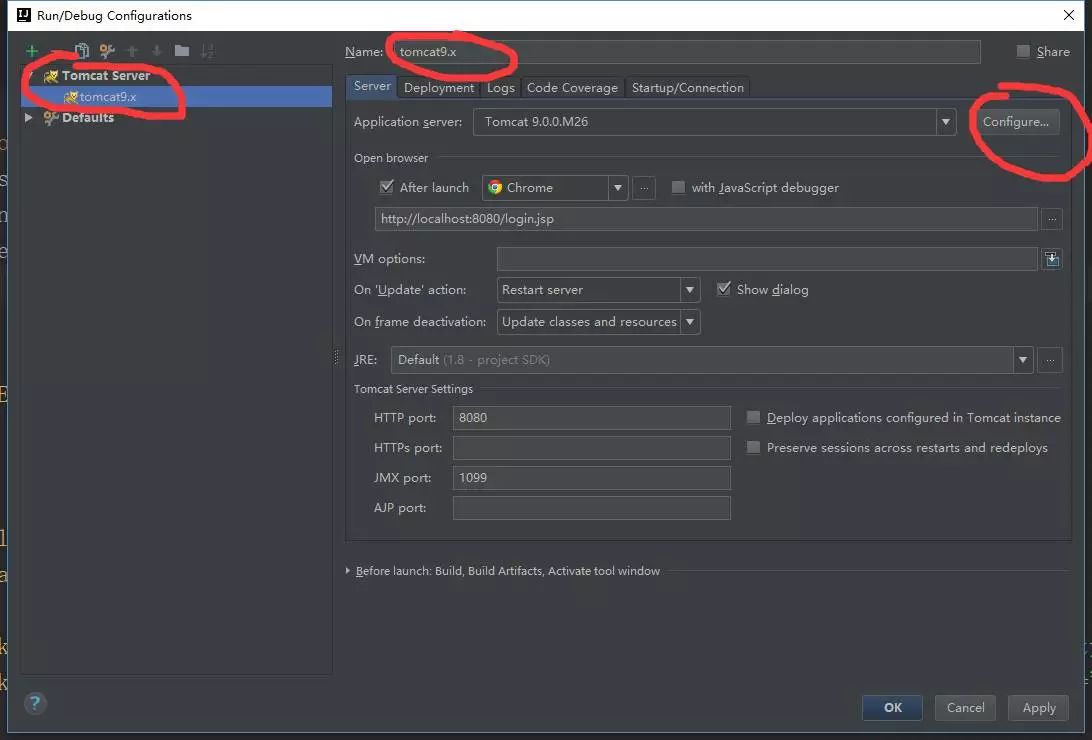Expand the Defaults tree node
The image size is (1092, 740).
point(29,118)
